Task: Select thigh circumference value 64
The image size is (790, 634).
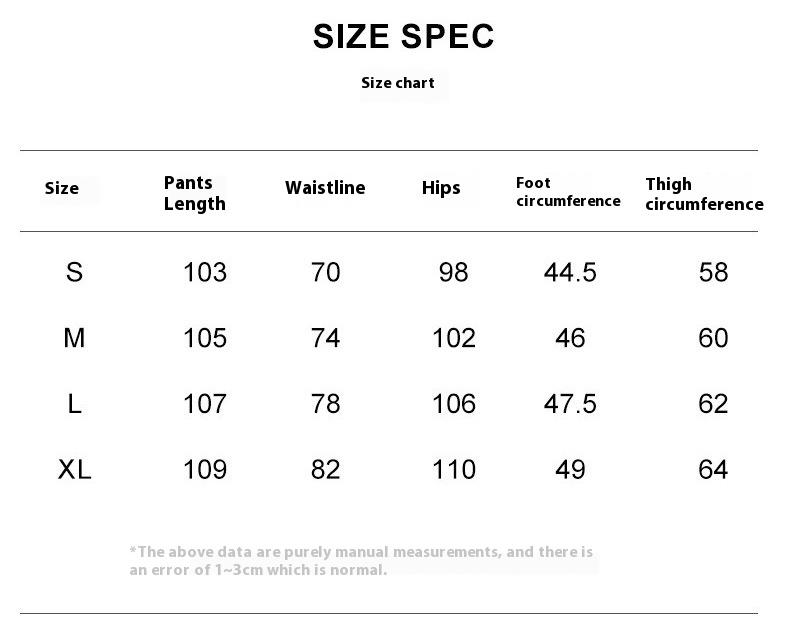Action: point(713,470)
